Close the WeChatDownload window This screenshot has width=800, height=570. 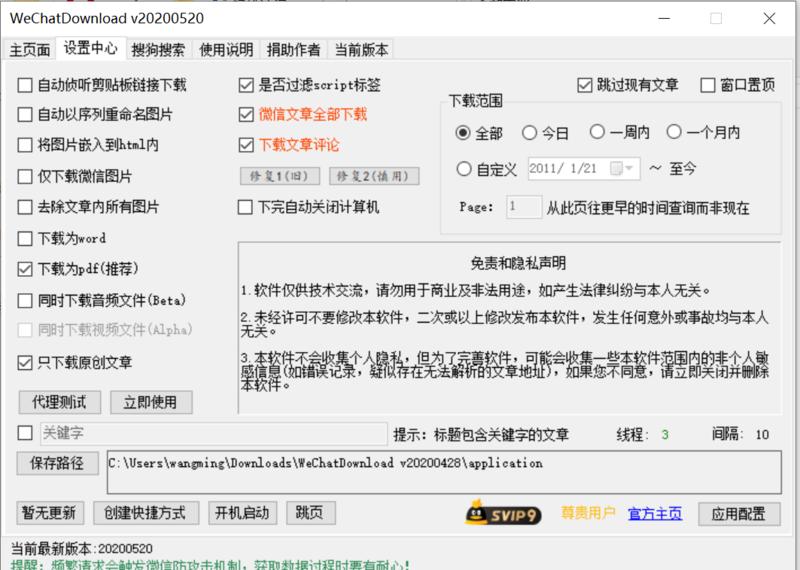click(769, 19)
